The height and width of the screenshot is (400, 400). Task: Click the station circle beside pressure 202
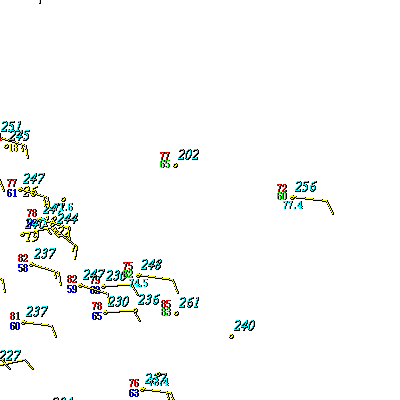click(x=176, y=165)
